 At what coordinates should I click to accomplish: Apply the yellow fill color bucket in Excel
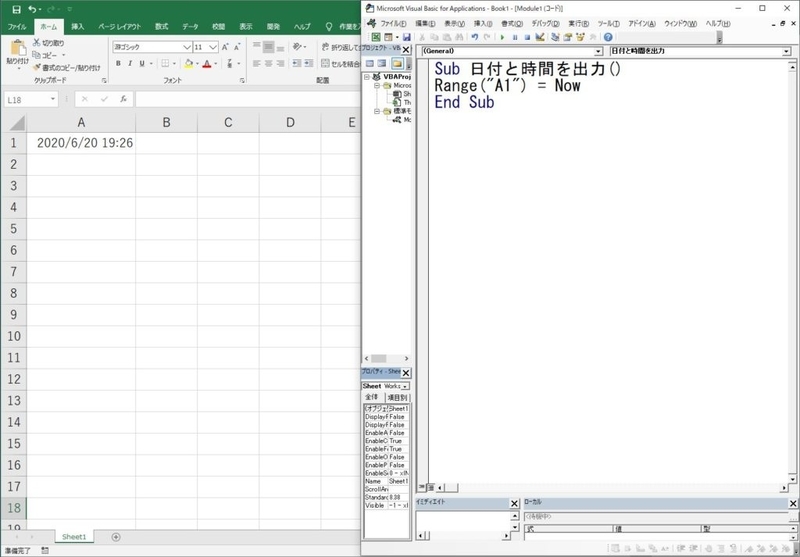tap(189, 63)
